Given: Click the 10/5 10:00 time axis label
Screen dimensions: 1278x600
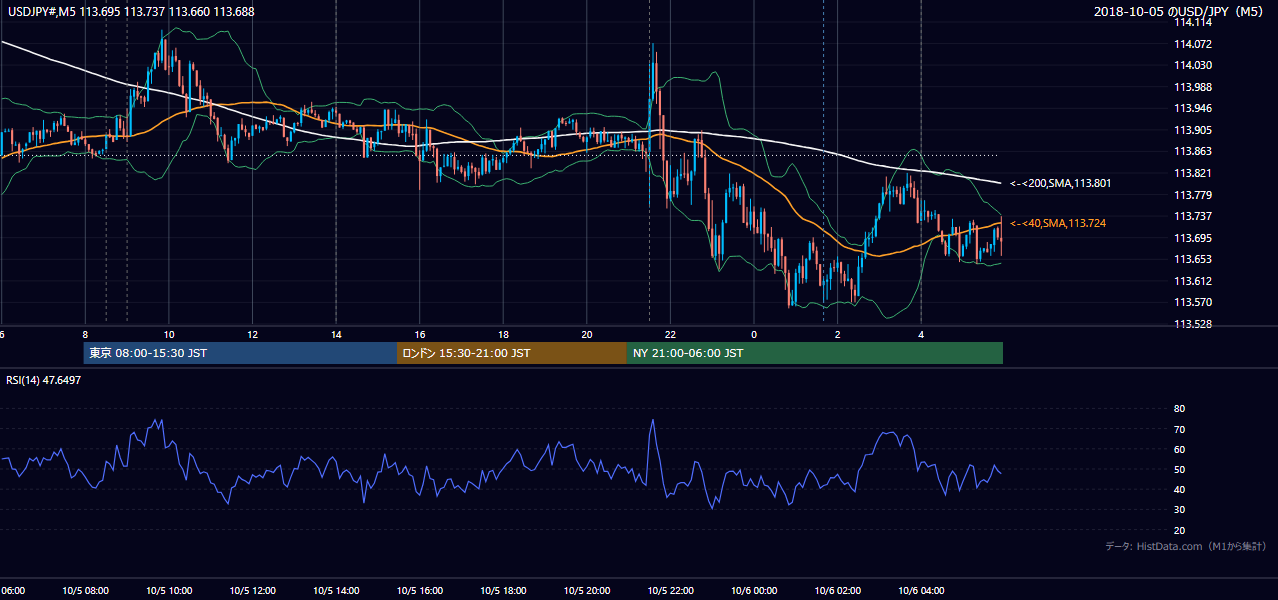Looking at the screenshot, I should click(169, 591).
